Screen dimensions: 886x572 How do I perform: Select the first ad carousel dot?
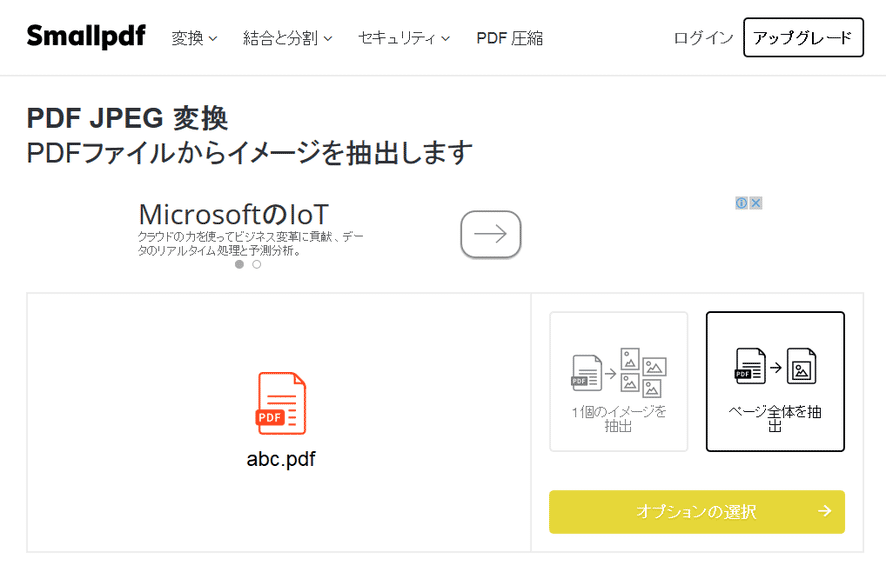240,264
